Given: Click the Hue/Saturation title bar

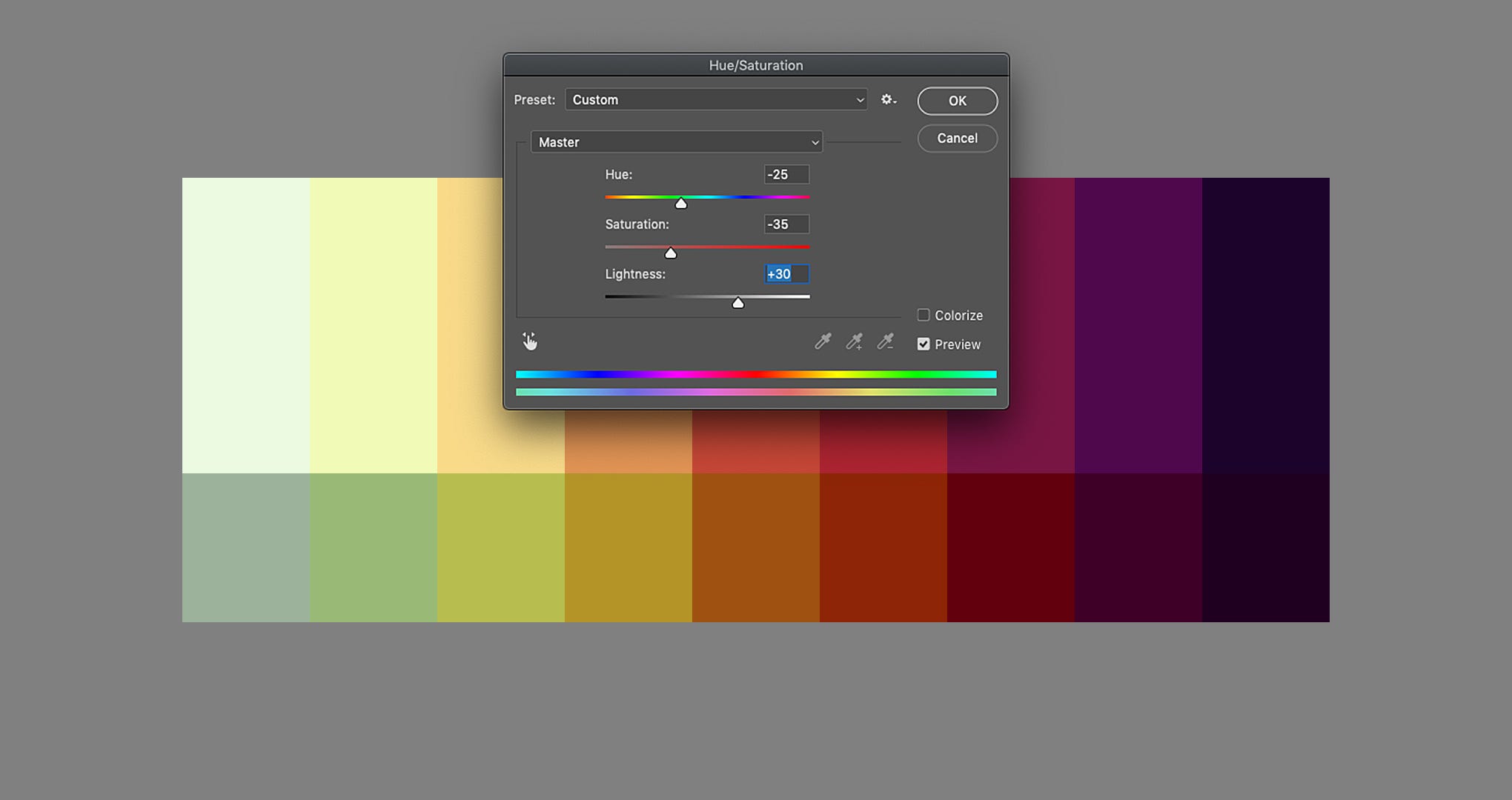Looking at the screenshot, I should coord(756,65).
